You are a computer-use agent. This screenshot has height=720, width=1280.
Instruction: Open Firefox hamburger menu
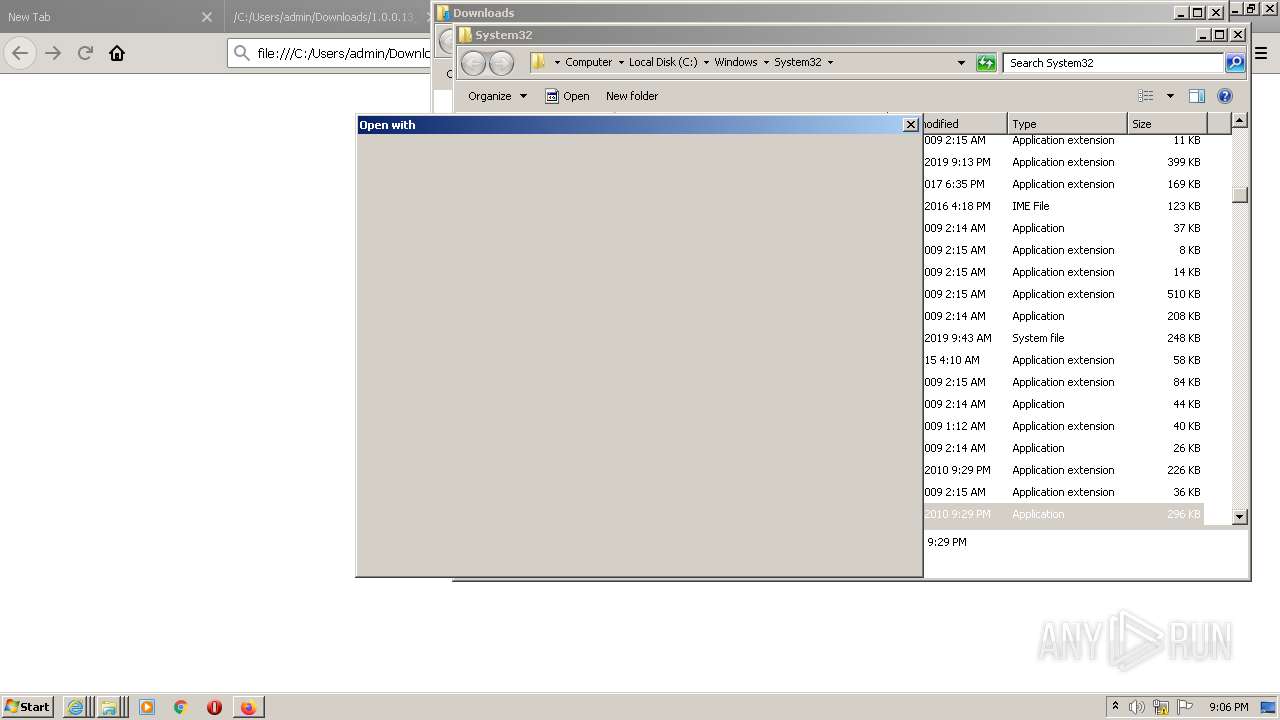(x=1262, y=53)
